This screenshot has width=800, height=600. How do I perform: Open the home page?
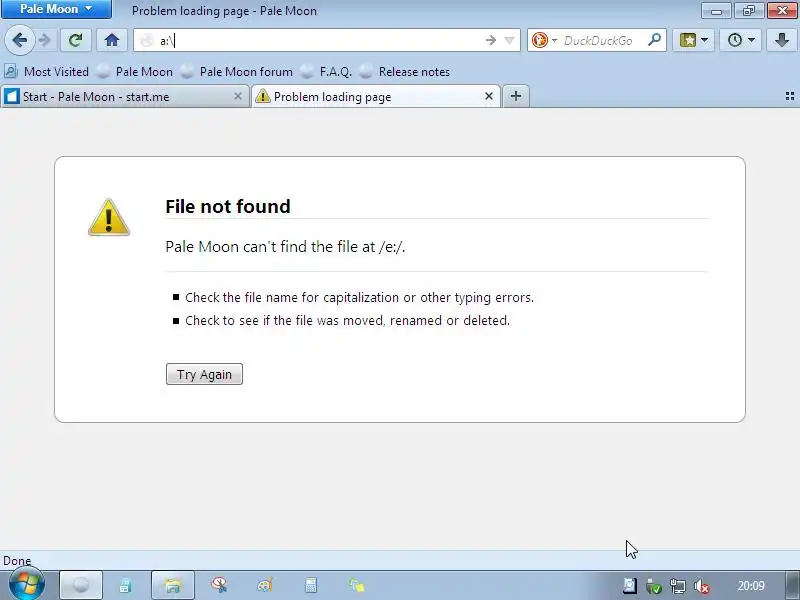(x=112, y=40)
